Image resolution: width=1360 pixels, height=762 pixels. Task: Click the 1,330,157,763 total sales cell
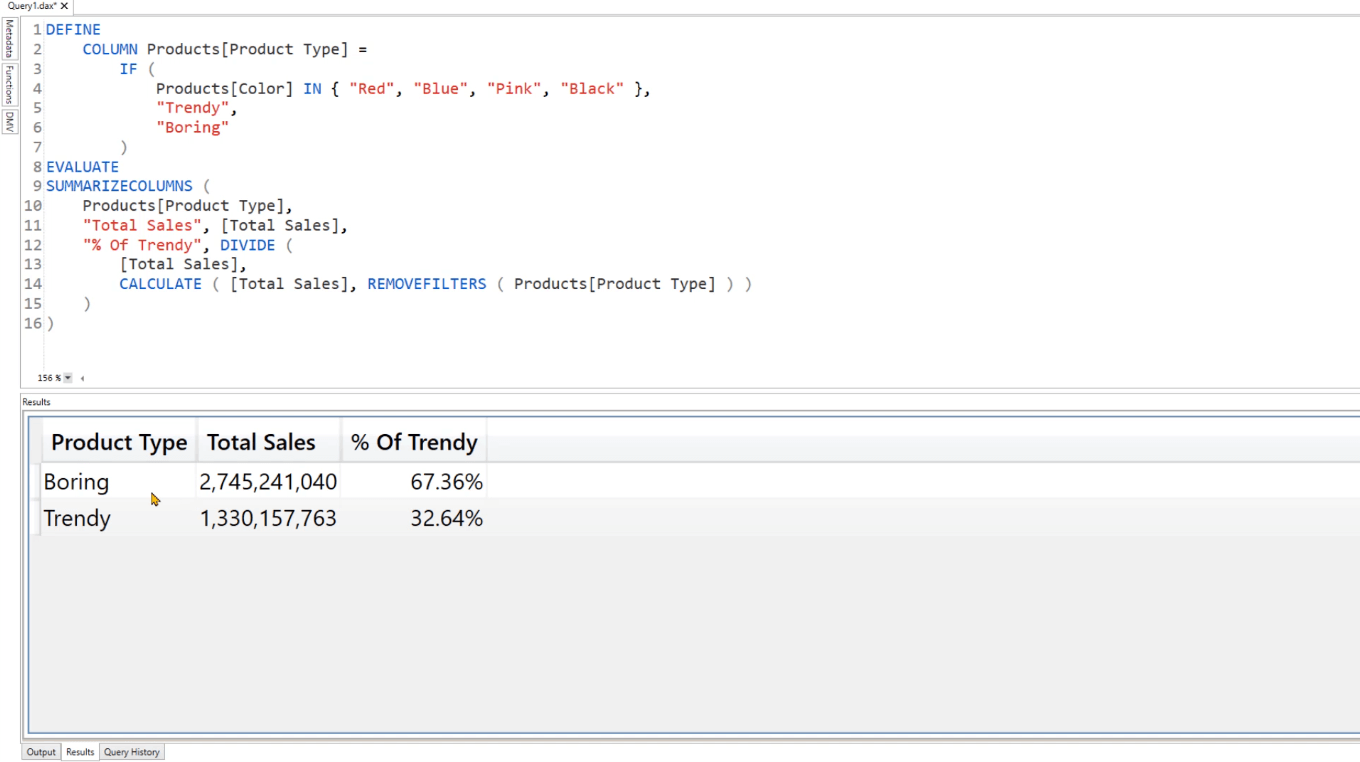tap(268, 518)
